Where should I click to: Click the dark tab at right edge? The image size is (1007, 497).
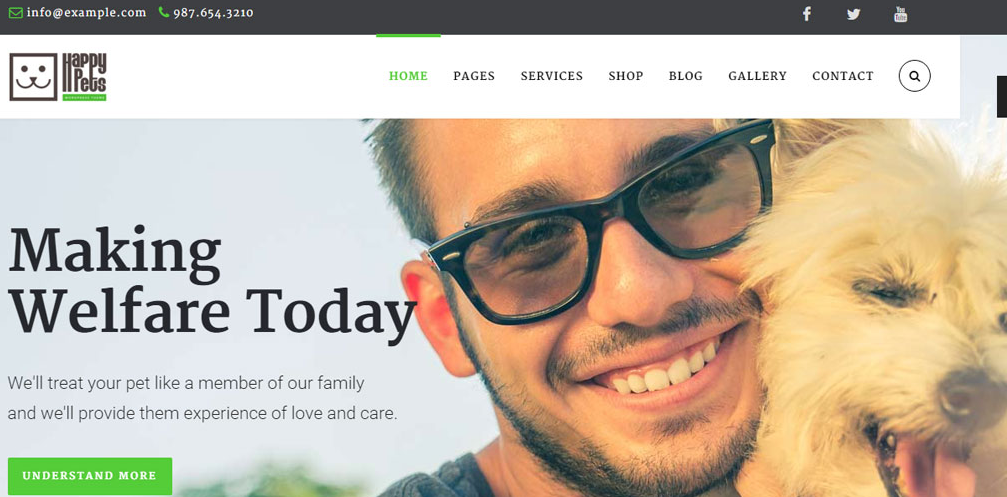coord(1002,96)
